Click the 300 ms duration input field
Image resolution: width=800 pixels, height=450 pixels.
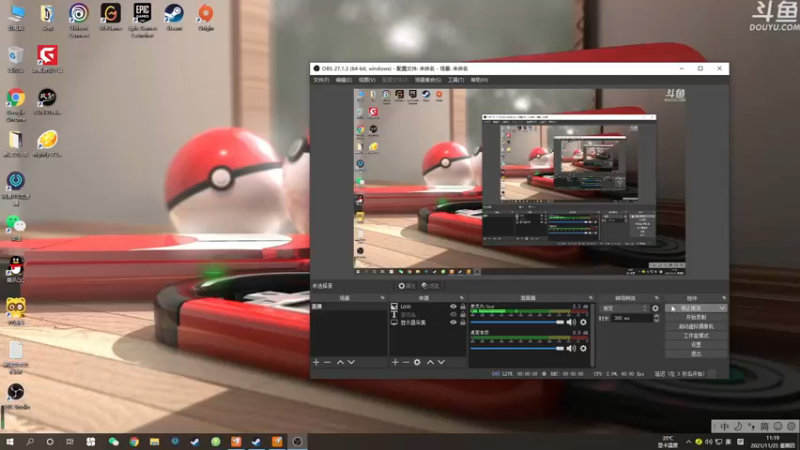coord(632,318)
